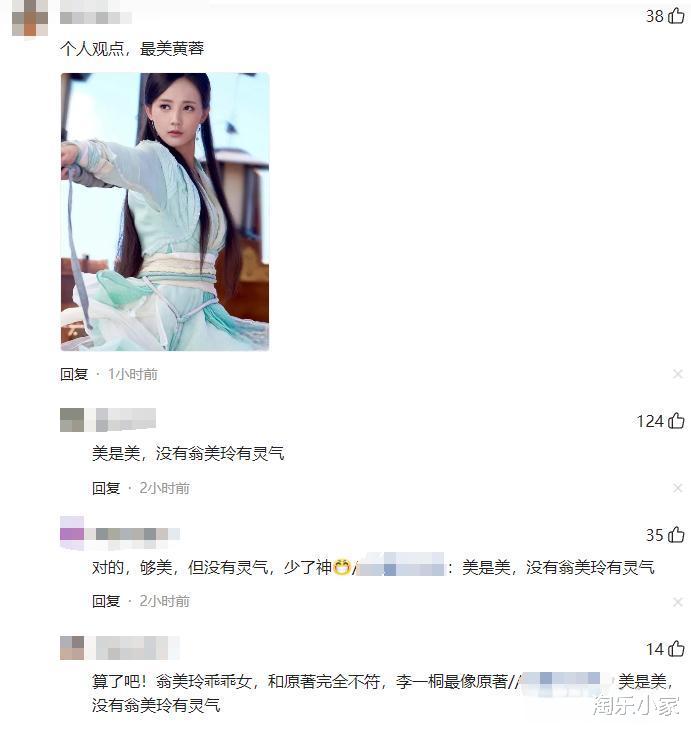Viewport: 691px width, 730px height.
Task: Reply to 美是美，没有翁美玲有灵气 comment
Action: coord(106,488)
